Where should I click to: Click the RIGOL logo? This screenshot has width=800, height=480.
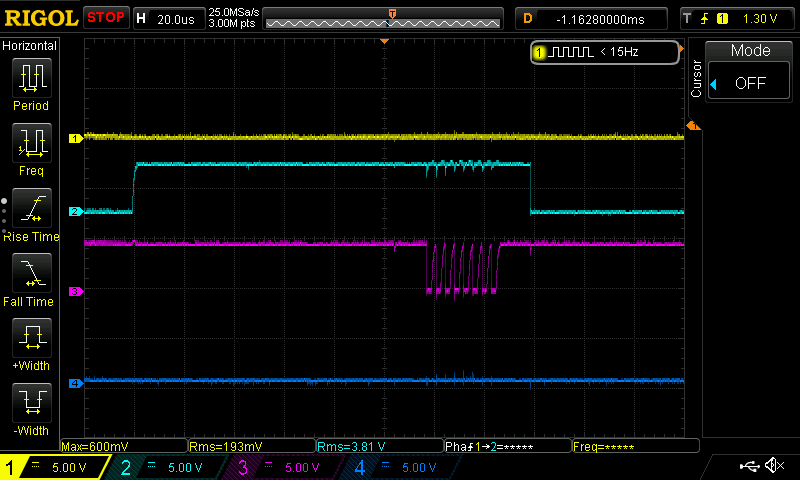[41, 18]
